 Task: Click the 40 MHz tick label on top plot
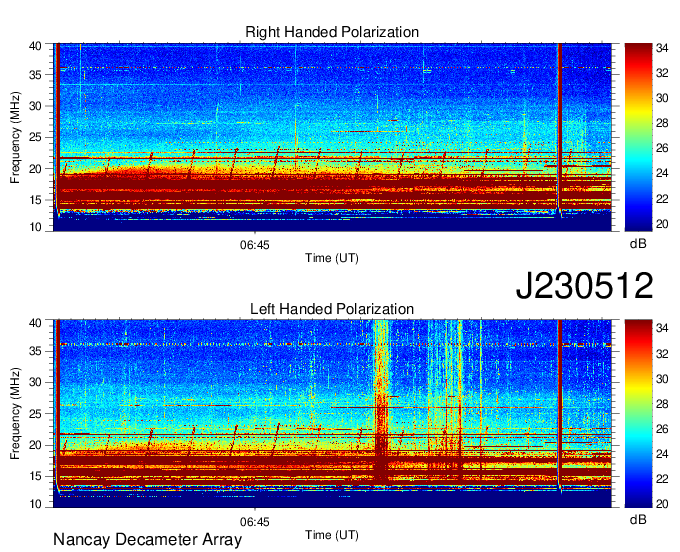[x=36, y=46]
